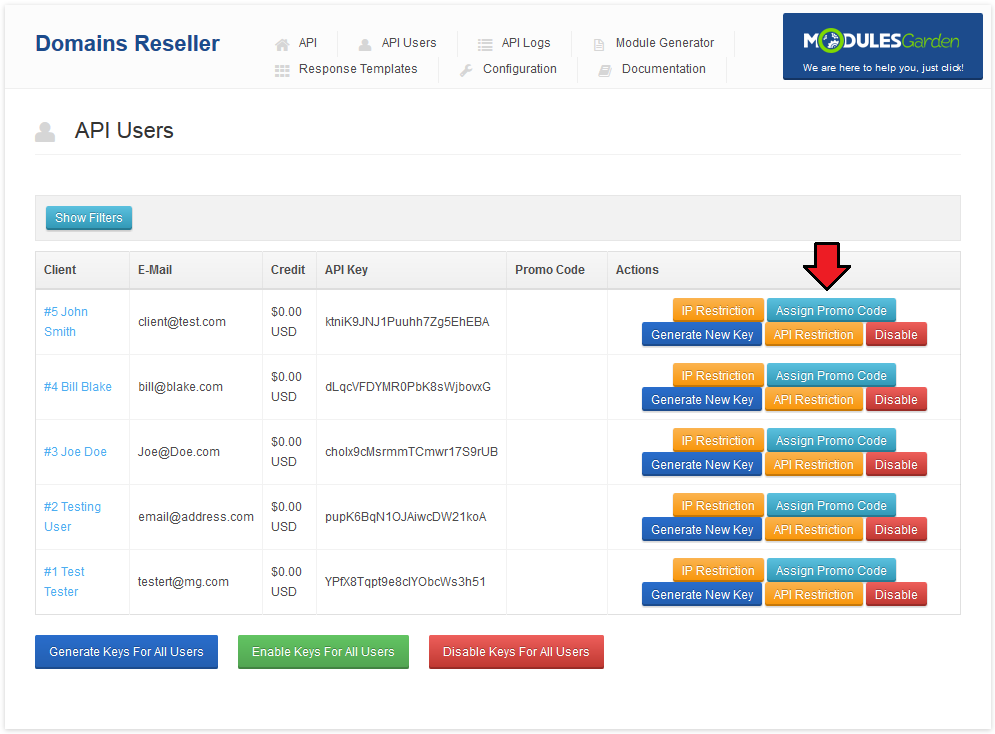The height and width of the screenshot is (734, 995).
Task: Click the user silhouette icon beside API Users menu
Action: coord(365,44)
